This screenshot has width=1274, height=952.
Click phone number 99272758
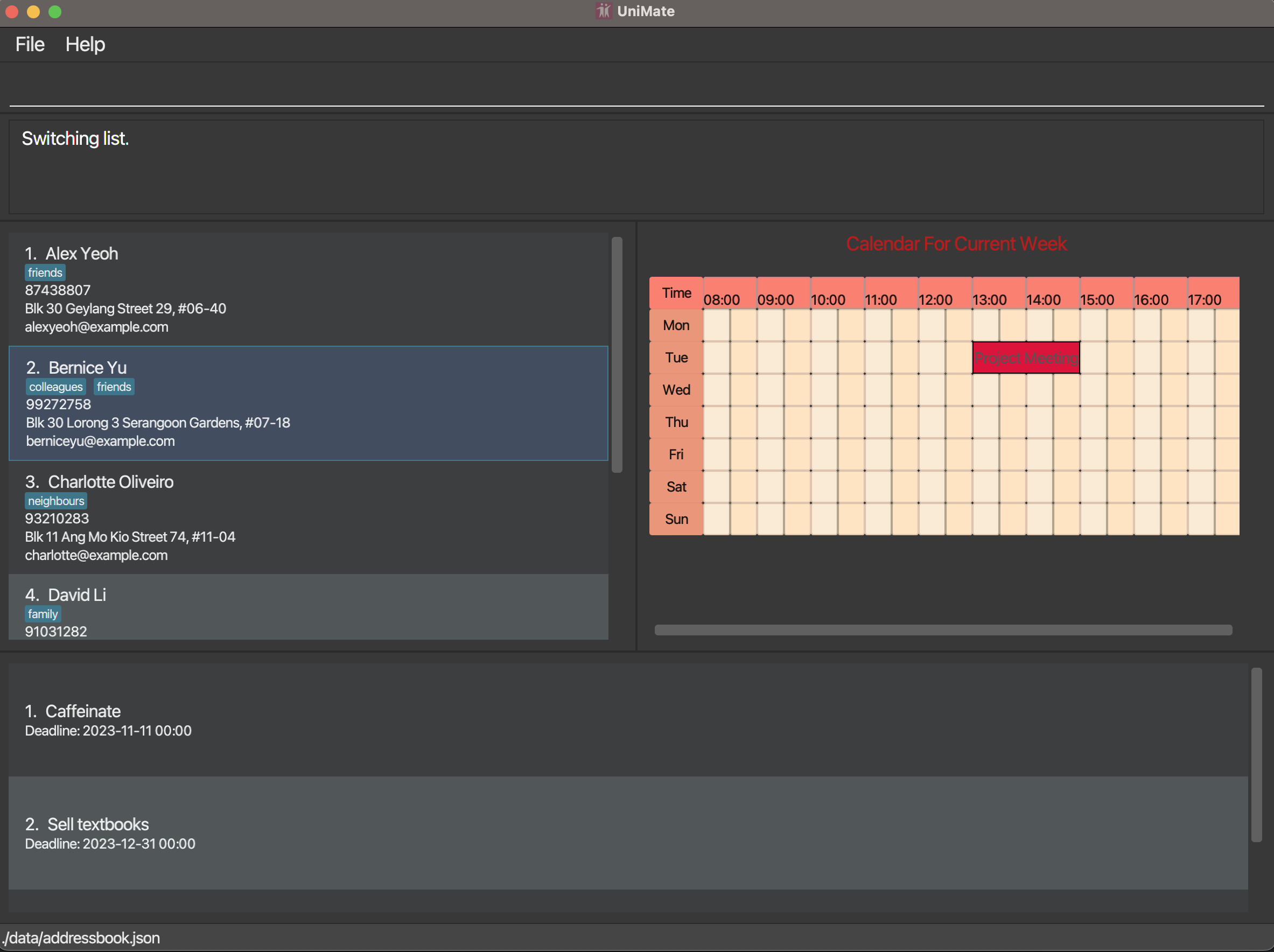pos(58,404)
